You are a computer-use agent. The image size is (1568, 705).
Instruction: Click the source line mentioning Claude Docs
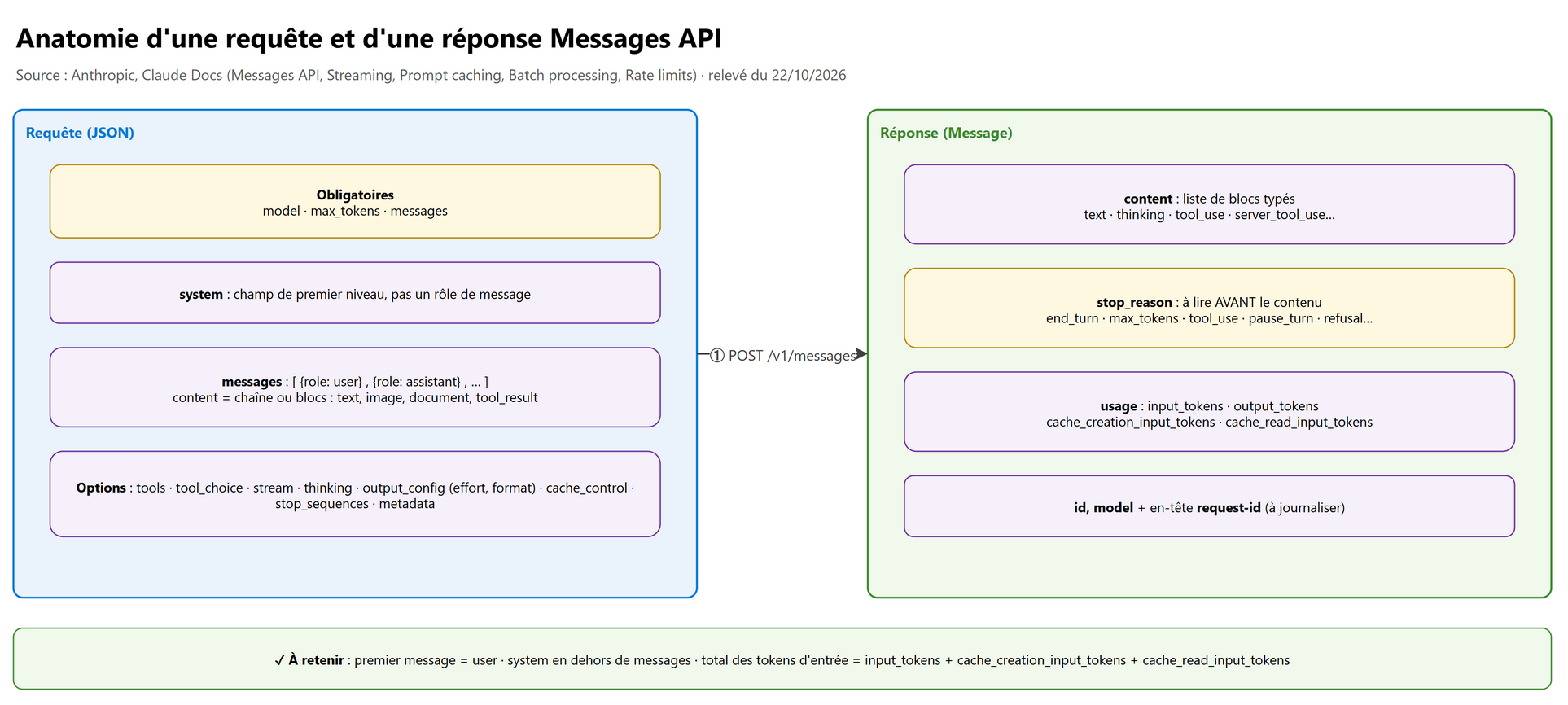(431, 75)
